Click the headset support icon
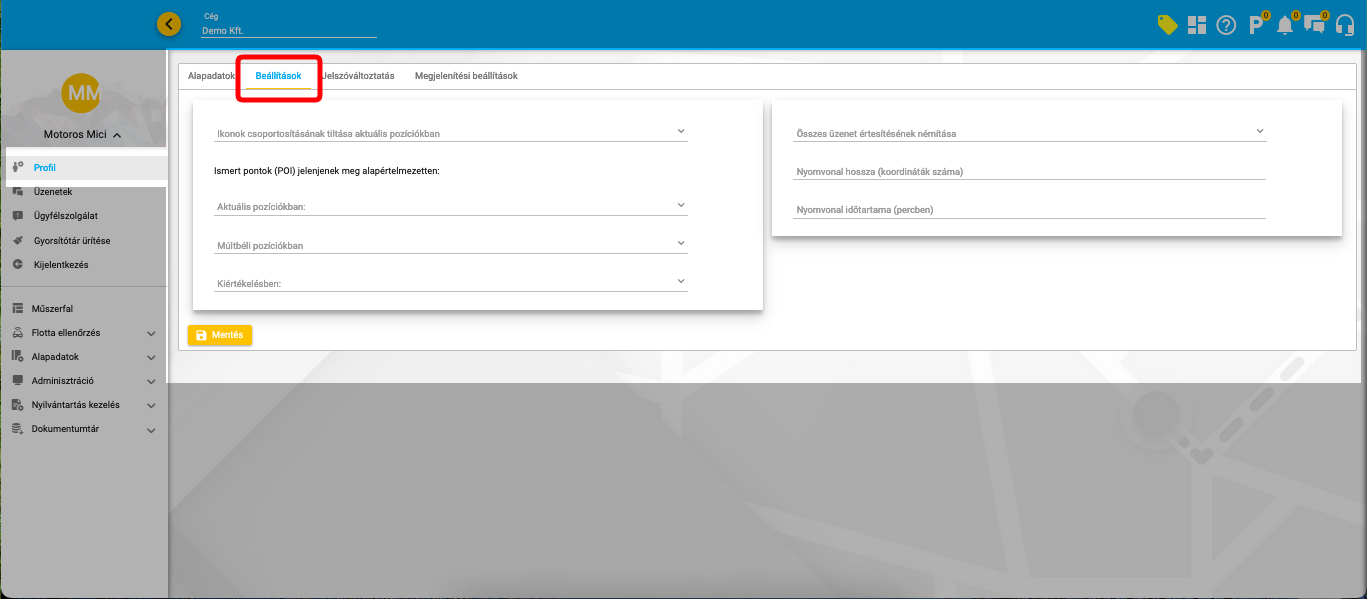The image size is (1367, 599). (x=1345, y=25)
